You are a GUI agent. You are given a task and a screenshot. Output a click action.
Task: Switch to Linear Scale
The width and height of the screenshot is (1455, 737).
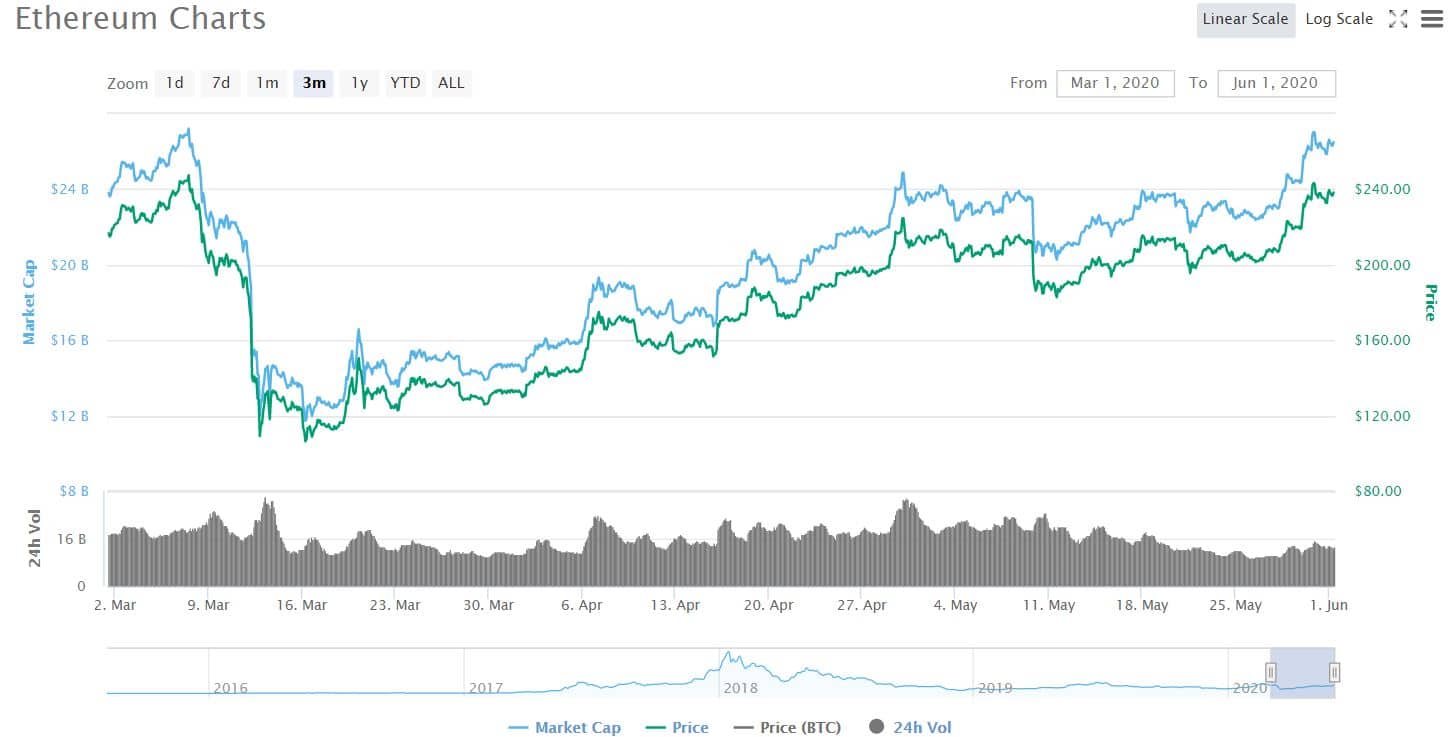[x=1246, y=19]
